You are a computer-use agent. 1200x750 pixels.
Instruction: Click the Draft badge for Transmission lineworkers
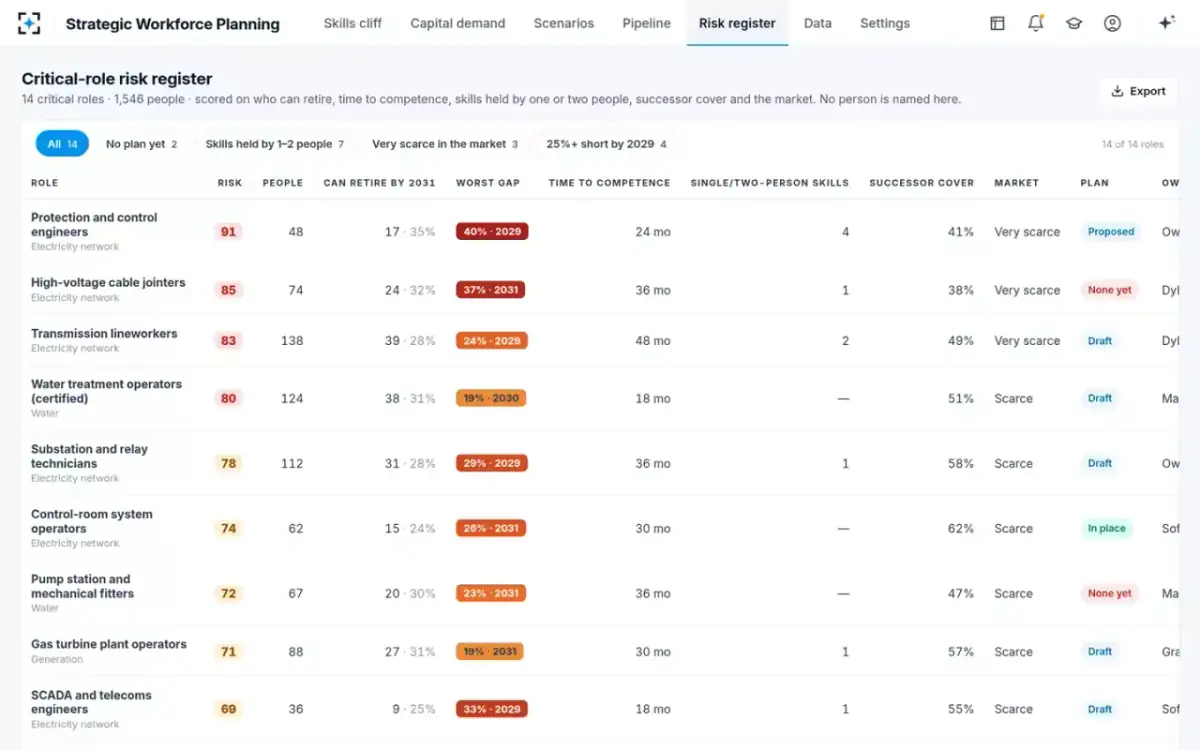1100,341
